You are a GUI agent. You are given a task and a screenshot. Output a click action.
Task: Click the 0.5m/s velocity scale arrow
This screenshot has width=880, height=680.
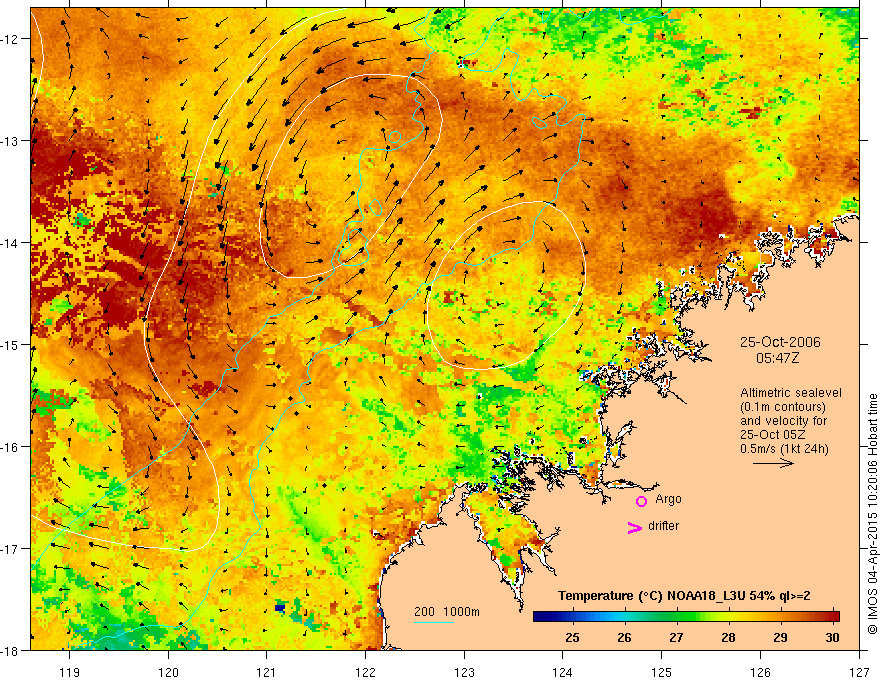pyautogui.click(x=773, y=463)
